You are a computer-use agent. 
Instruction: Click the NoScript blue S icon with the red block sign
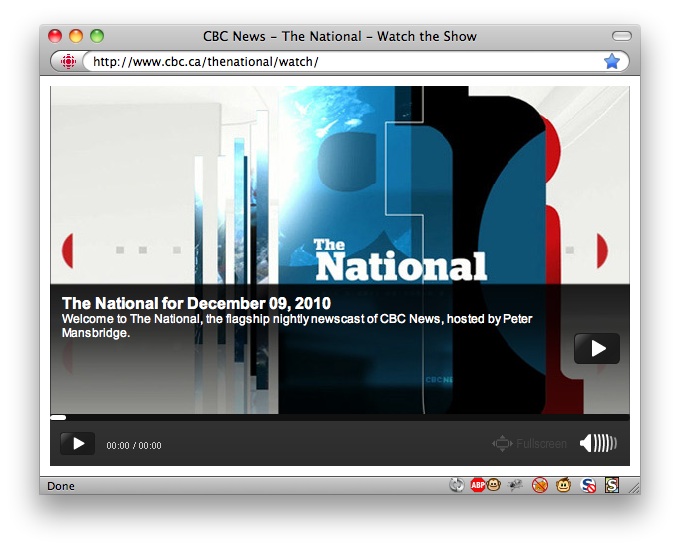[588, 485]
